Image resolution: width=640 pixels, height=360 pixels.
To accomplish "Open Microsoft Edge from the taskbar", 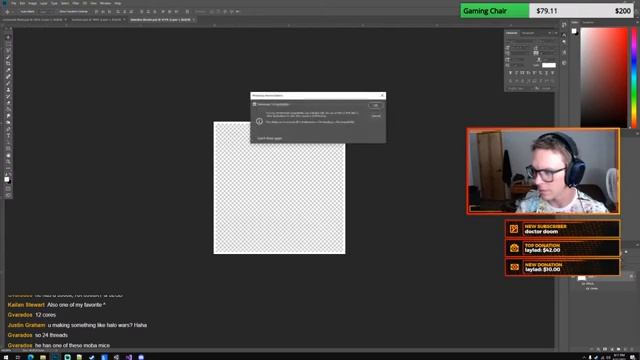I will point(31,357).
